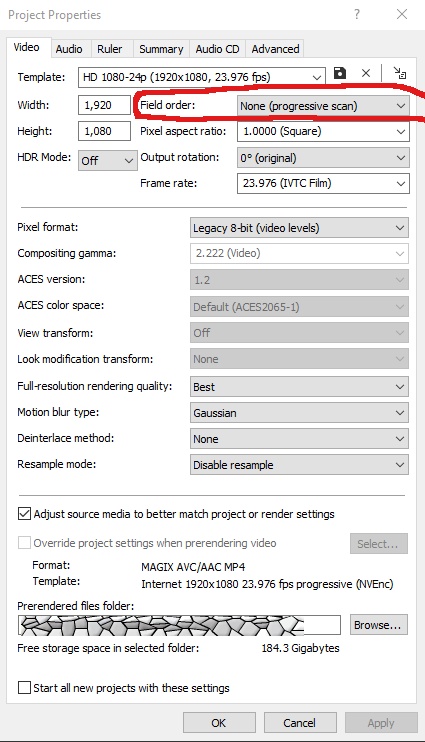The image size is (425, 742).
Task: Expand the Frame rate combo box
Action: tap(323, 183)
